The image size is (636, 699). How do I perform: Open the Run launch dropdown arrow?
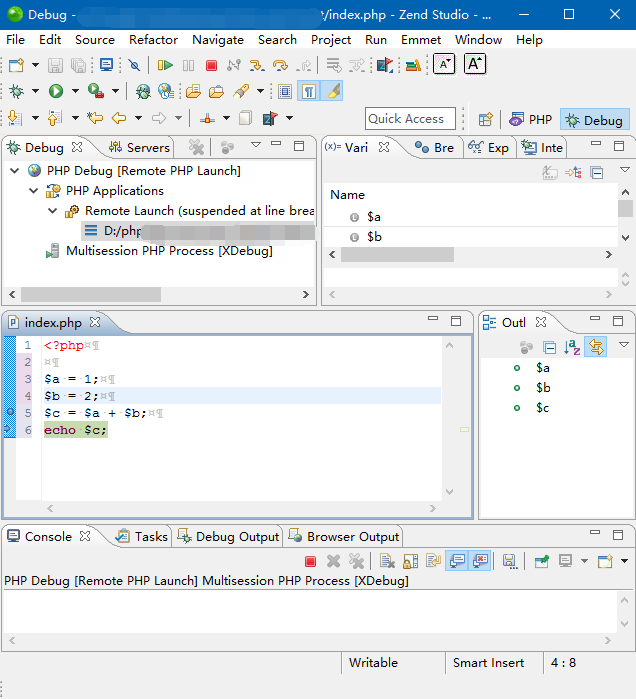click(75, 91)
